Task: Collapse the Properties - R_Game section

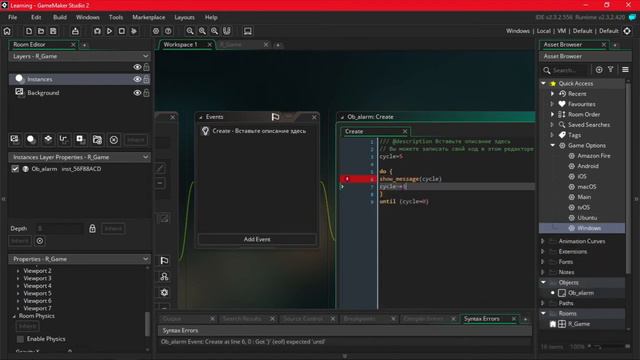Action: point(145,259)
